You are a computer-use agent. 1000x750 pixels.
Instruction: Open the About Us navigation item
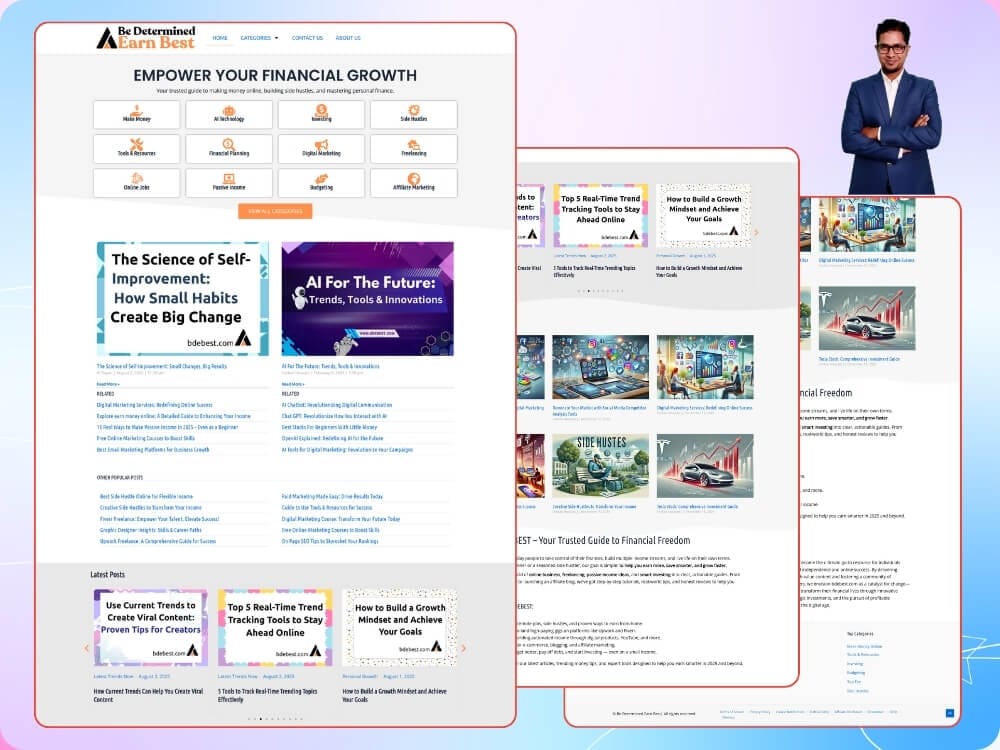pyautogui.click(x=348, y=38)
